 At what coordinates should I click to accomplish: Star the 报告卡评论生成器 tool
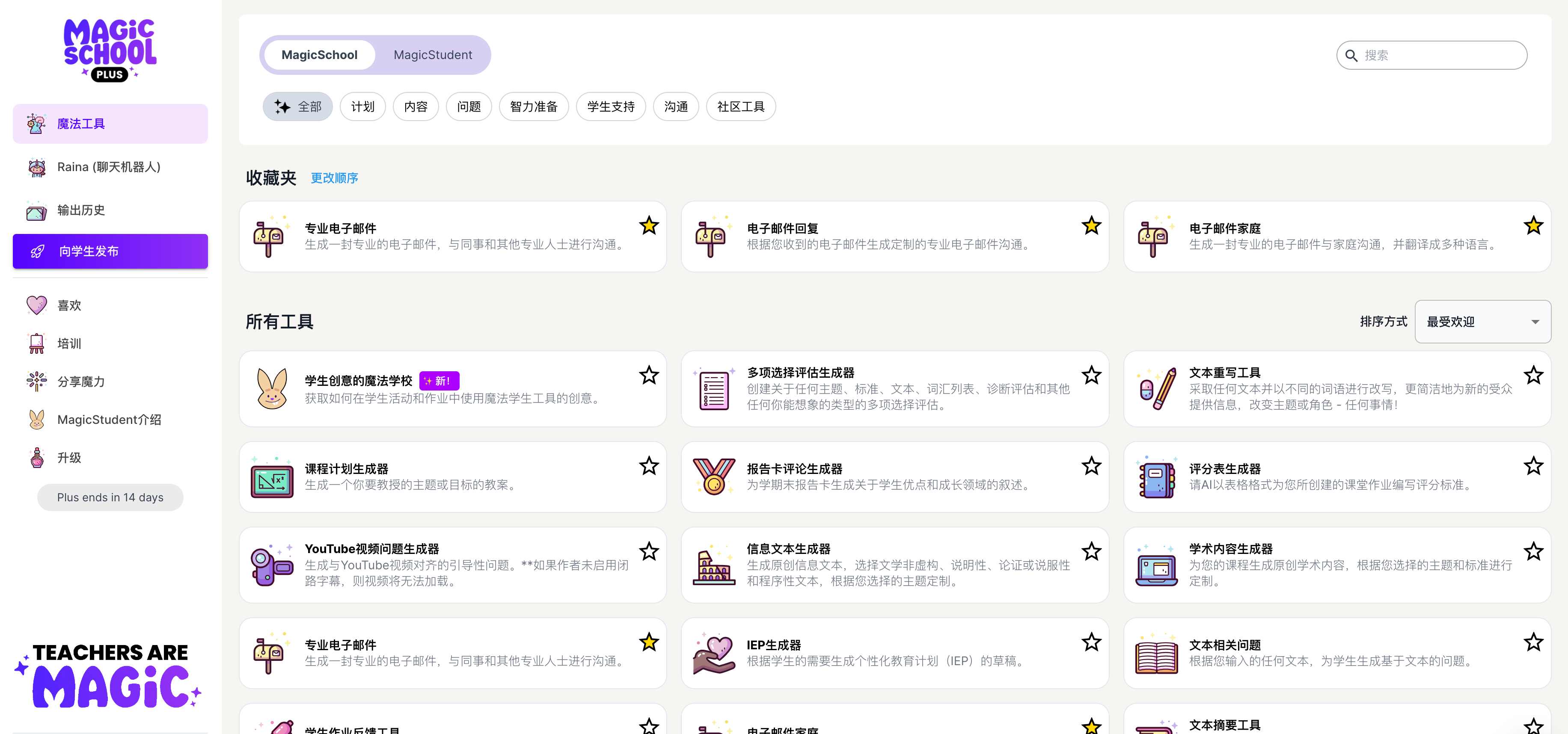(1091, 466)
